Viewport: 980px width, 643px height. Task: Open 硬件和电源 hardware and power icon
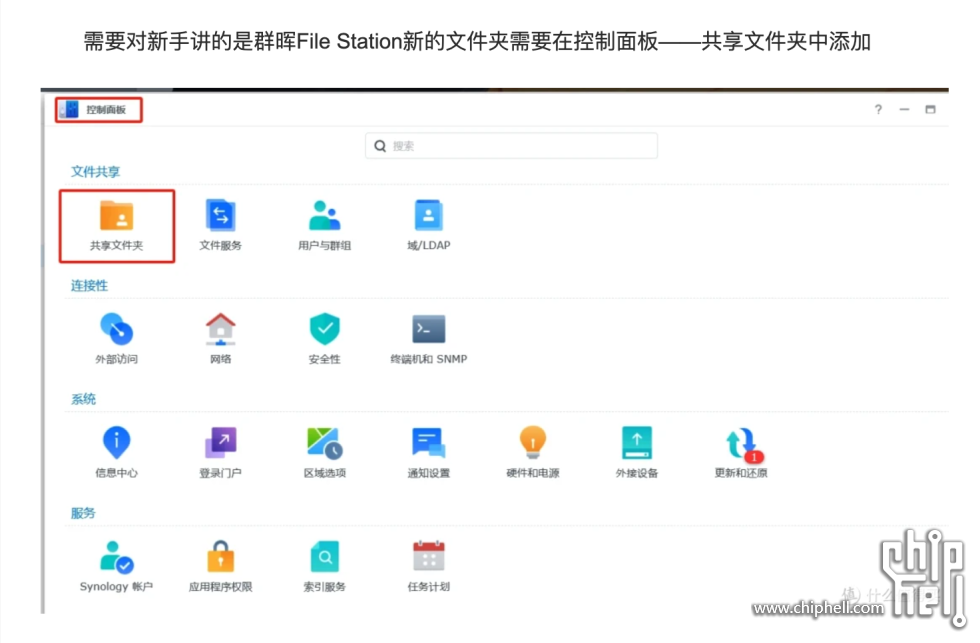[x=532, y=442]
